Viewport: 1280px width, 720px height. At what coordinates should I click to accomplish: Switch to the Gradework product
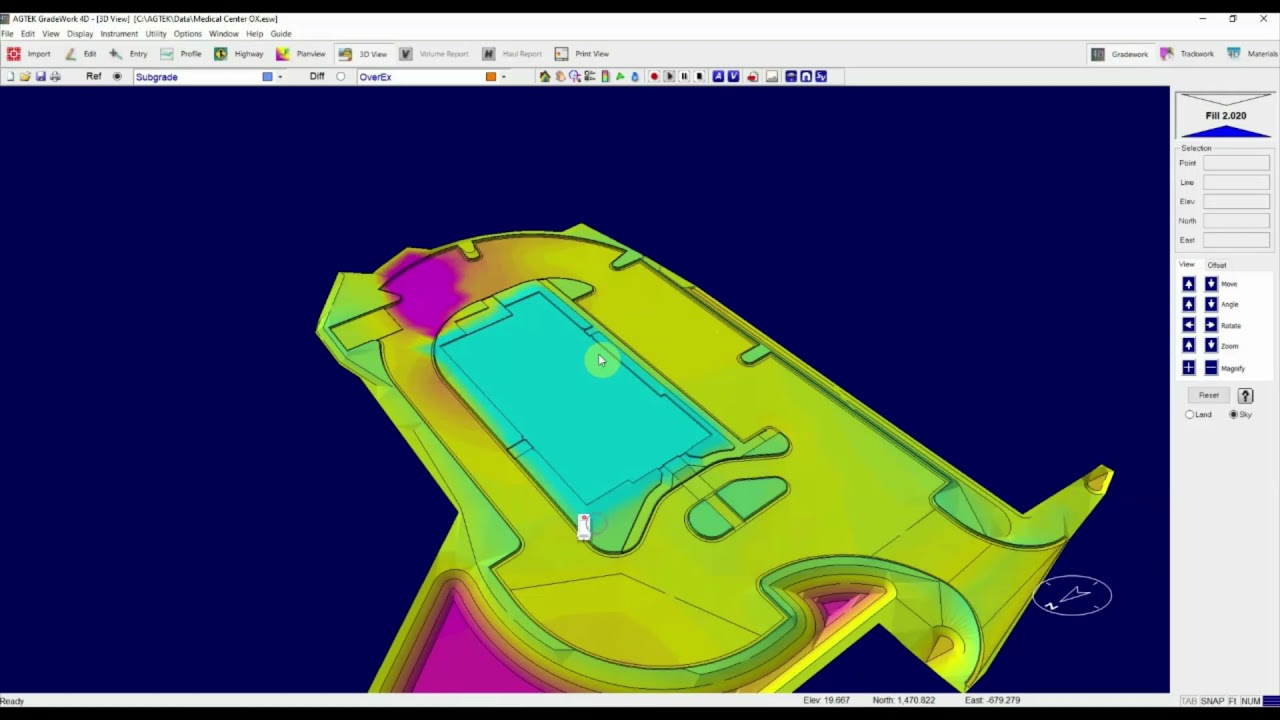coord(1120,54)
